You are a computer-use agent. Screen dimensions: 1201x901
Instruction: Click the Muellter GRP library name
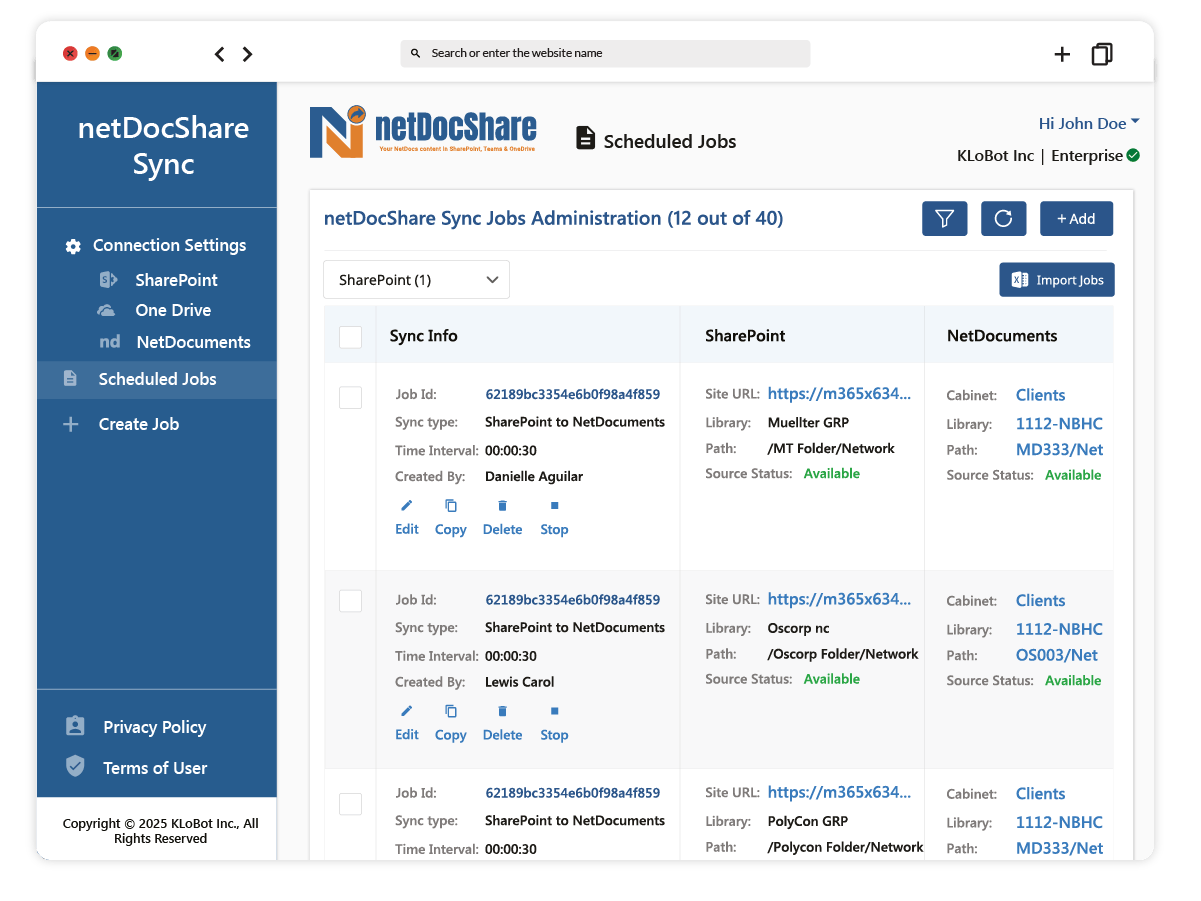point(808,423)
